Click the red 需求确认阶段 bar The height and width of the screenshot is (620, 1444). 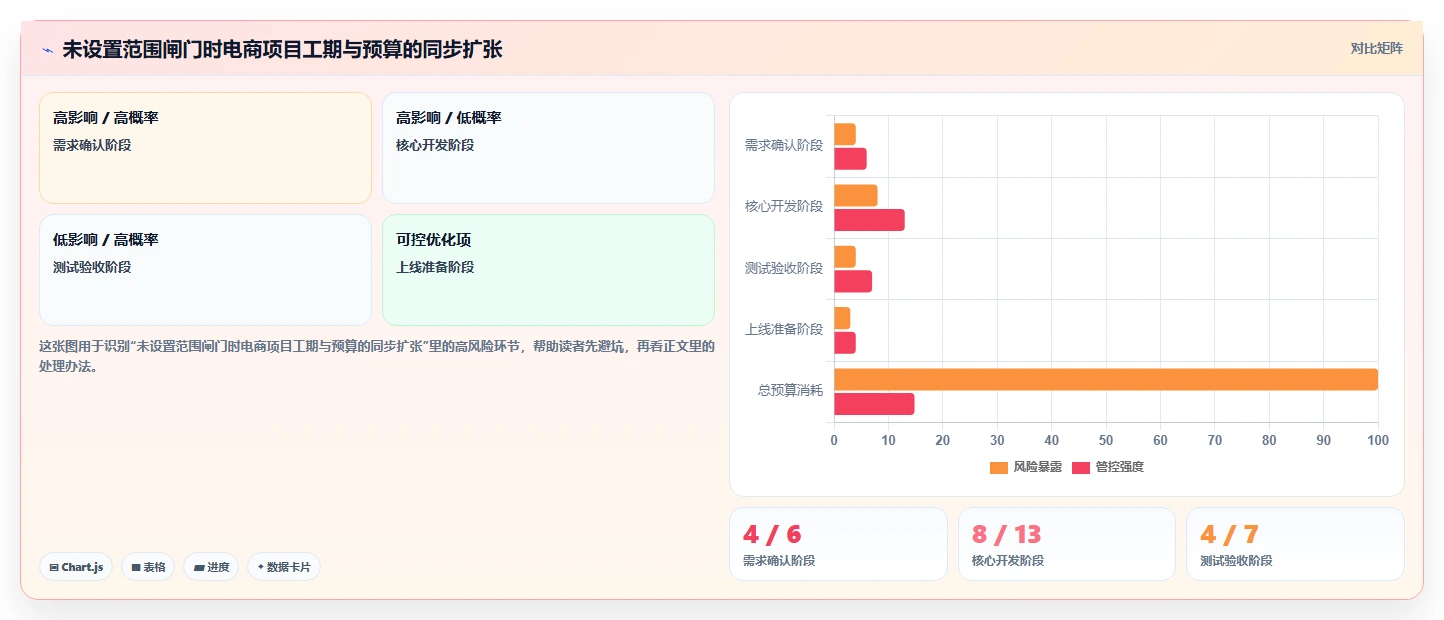[850, 159]
